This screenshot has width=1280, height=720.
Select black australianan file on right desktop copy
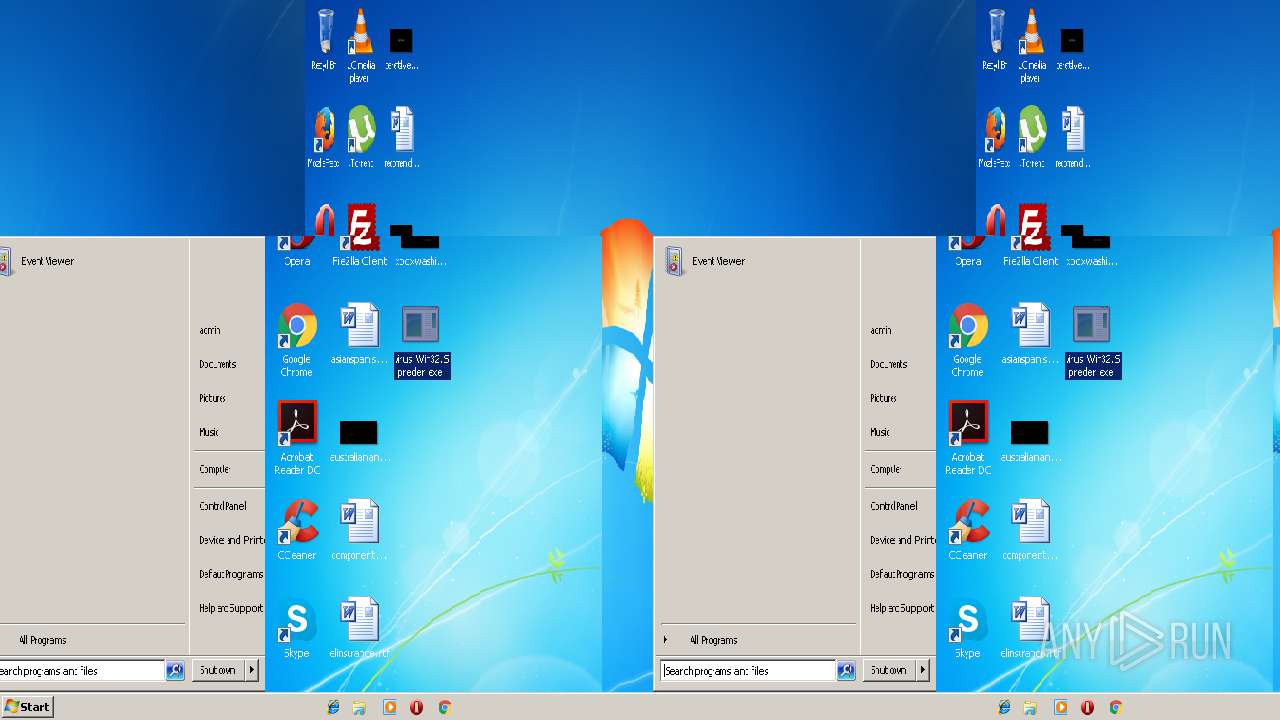point(1030,441)
